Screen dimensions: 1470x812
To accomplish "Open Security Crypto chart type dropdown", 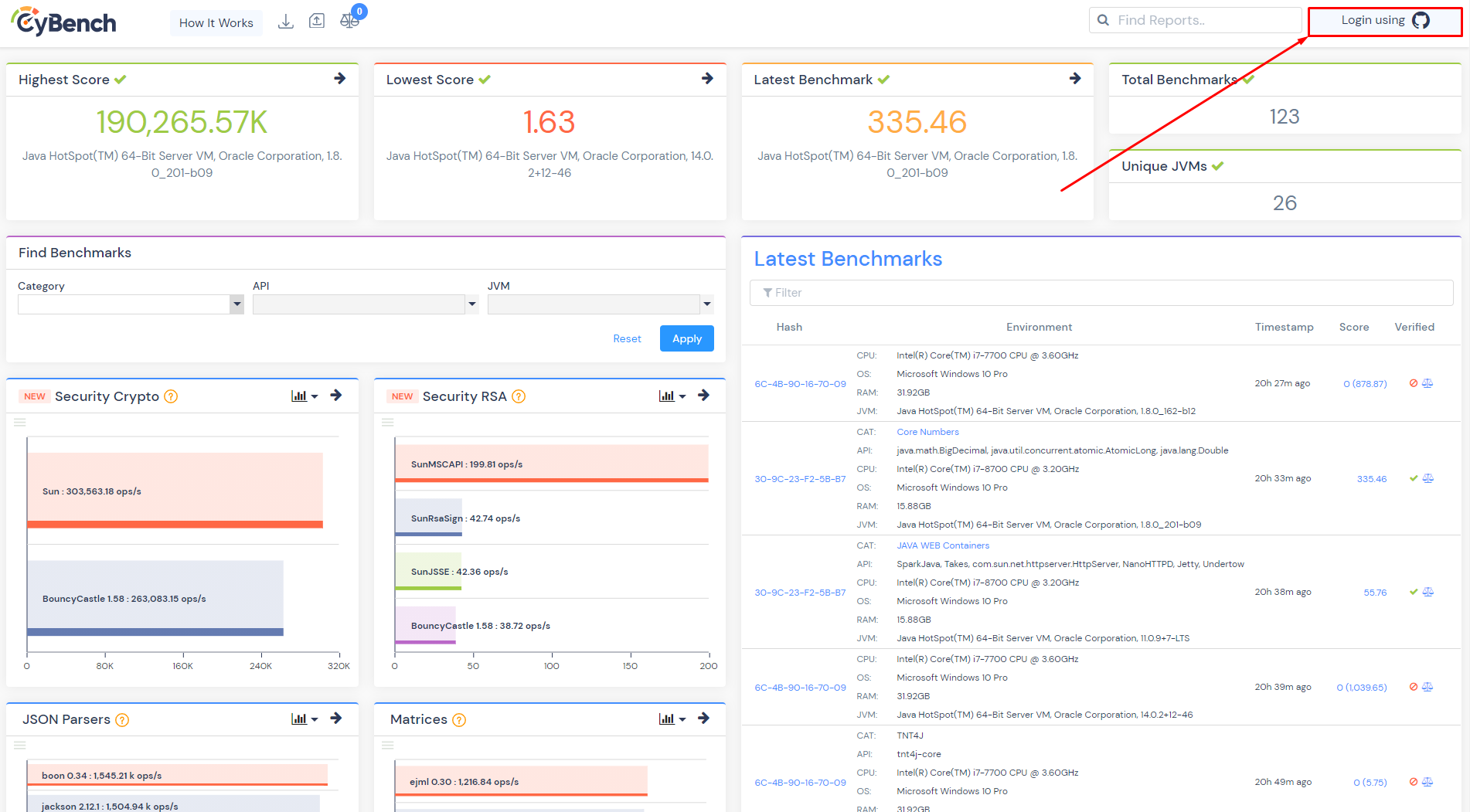I will 305,396.
